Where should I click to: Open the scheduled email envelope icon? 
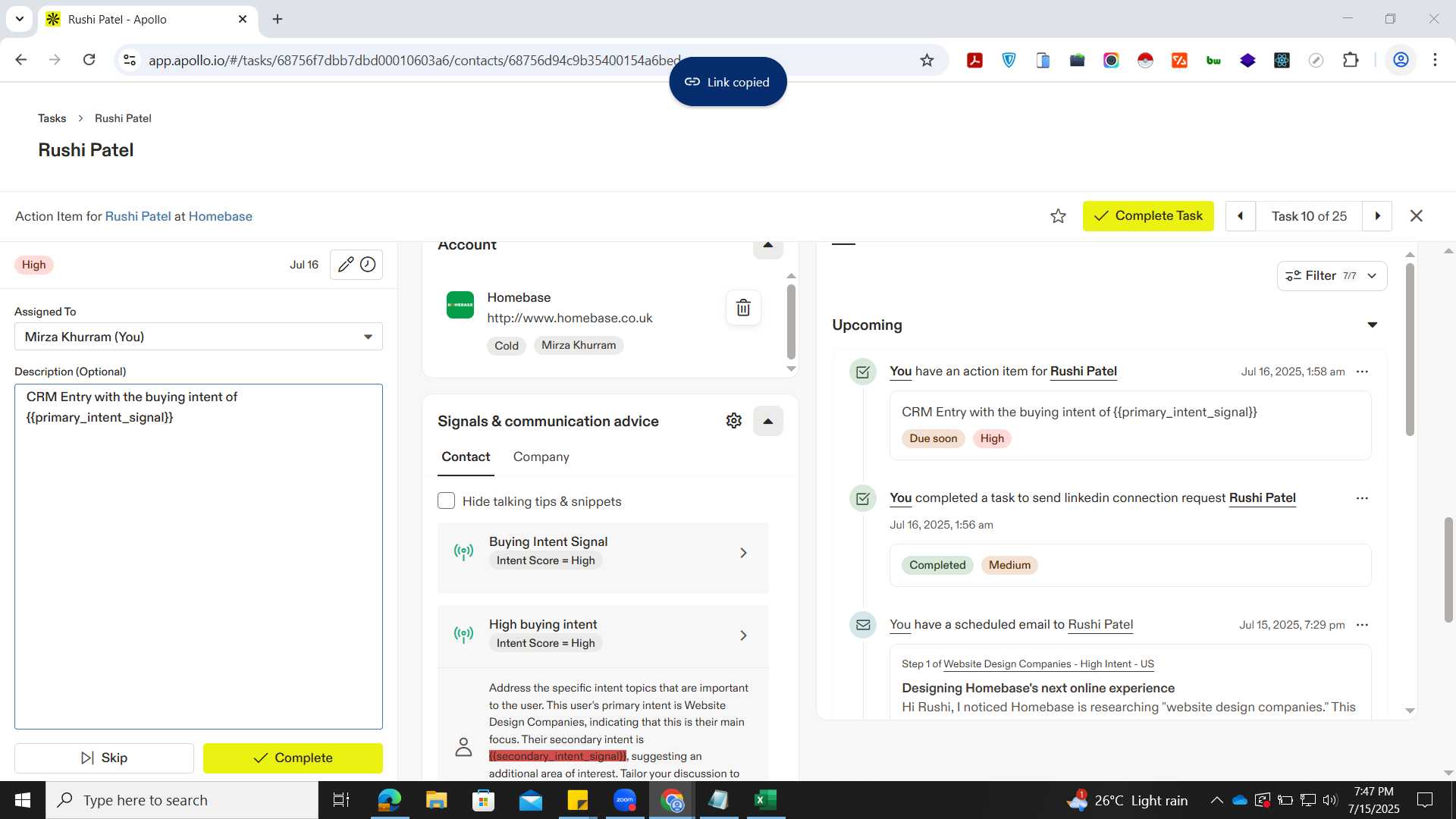point(863,625)
